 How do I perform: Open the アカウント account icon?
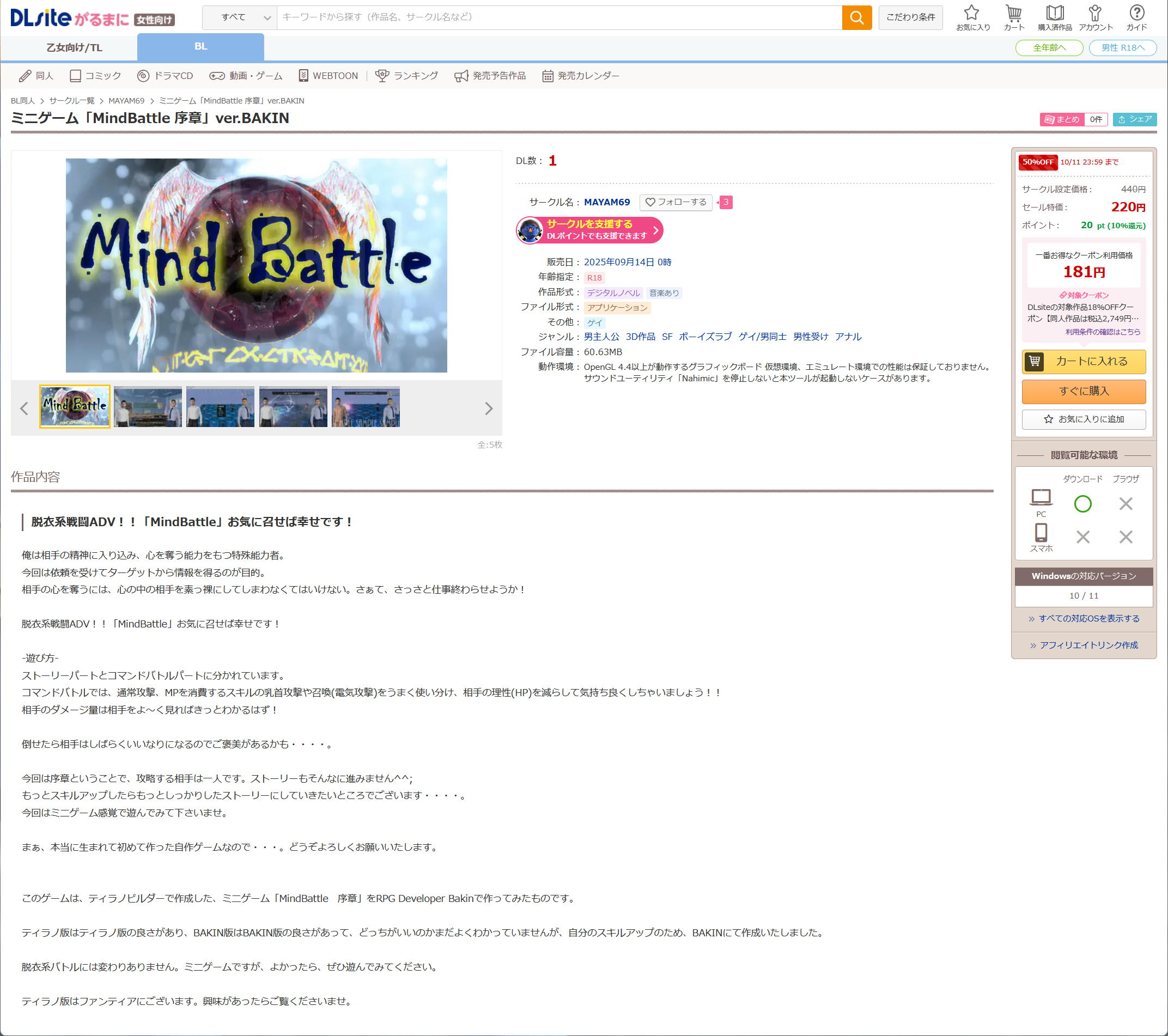[x=1095, y=18]
